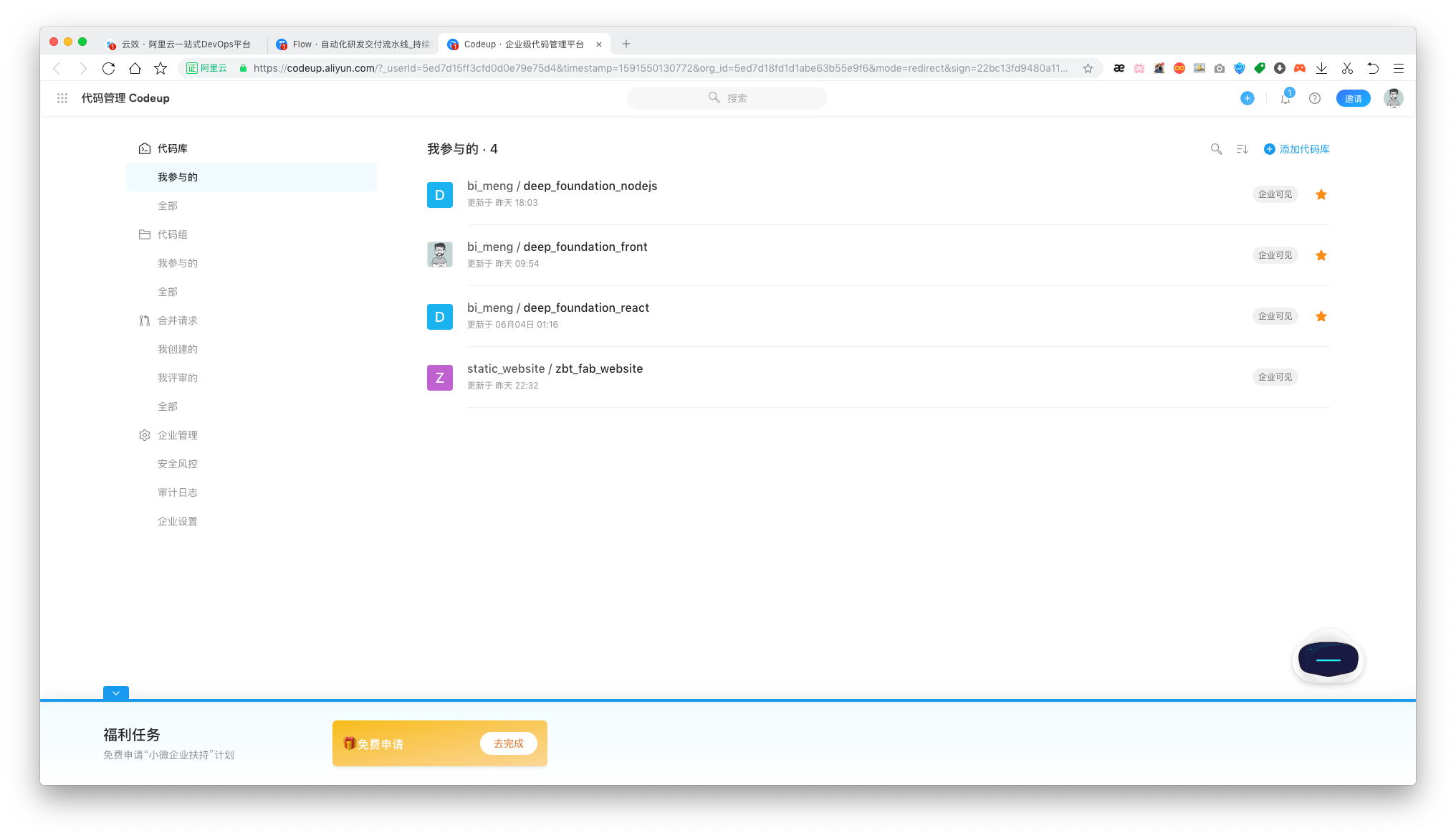Open the floating chat assistant robot

click(1328, 659)
